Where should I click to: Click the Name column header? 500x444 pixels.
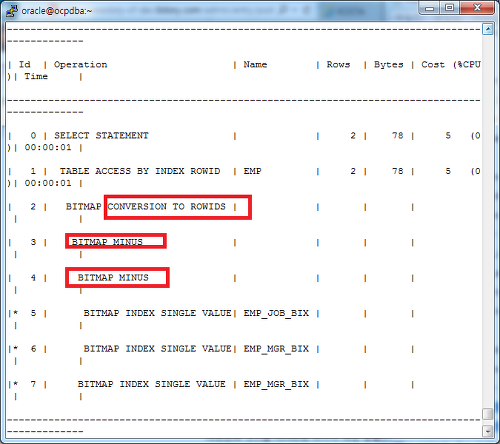pos(255,65)
